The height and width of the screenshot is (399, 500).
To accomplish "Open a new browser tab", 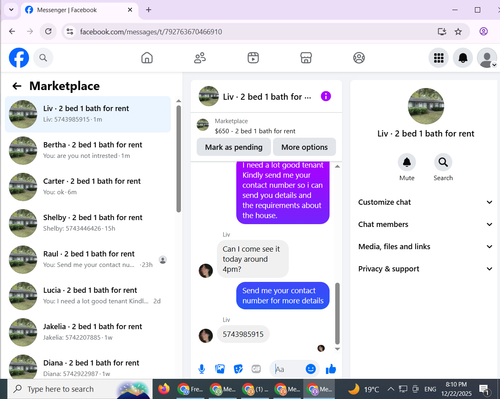I will click(149, 10).
